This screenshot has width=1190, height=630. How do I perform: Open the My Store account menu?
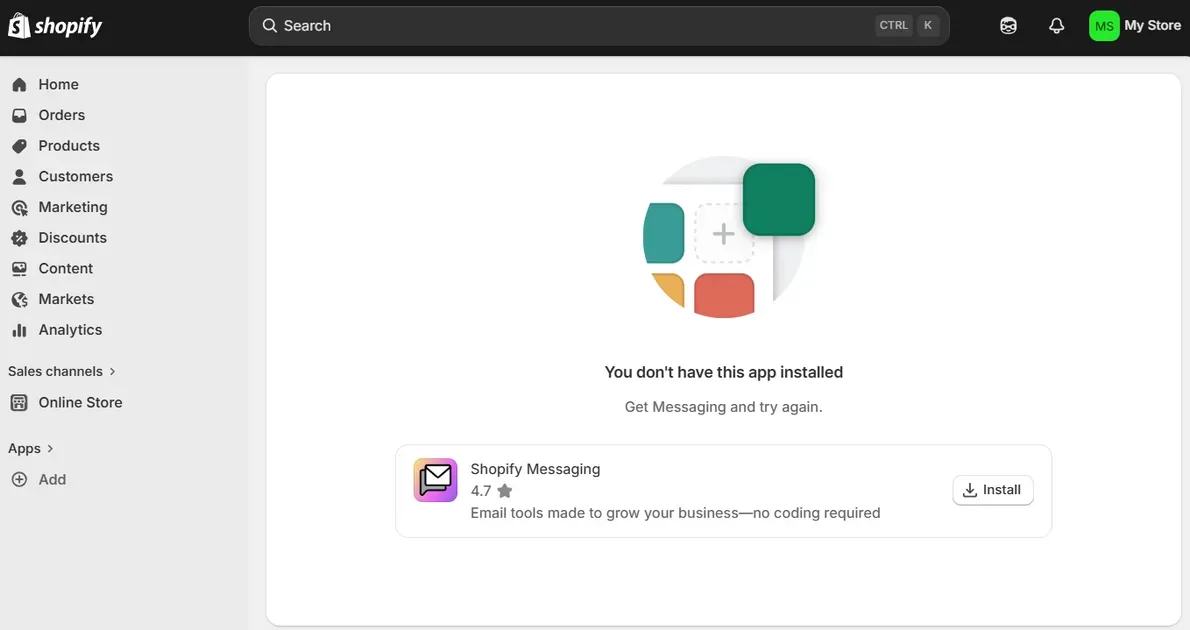(1135, 26)
